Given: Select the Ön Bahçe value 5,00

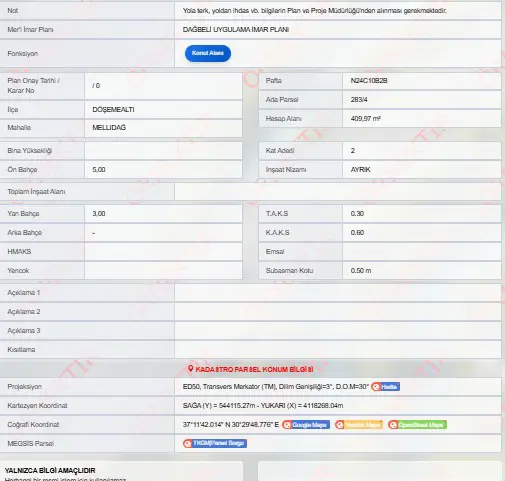Looking at the screenshot, I should (x=99, y=170).
